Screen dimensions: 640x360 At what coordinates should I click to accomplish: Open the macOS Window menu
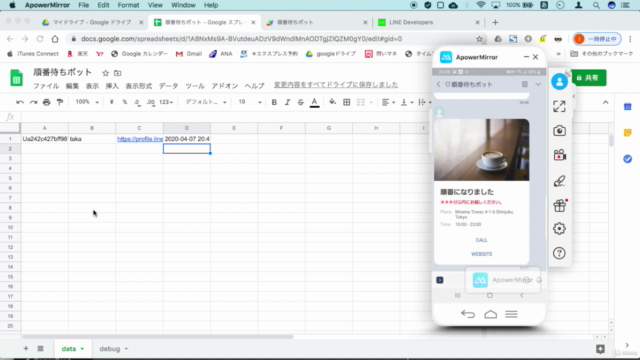183,5
